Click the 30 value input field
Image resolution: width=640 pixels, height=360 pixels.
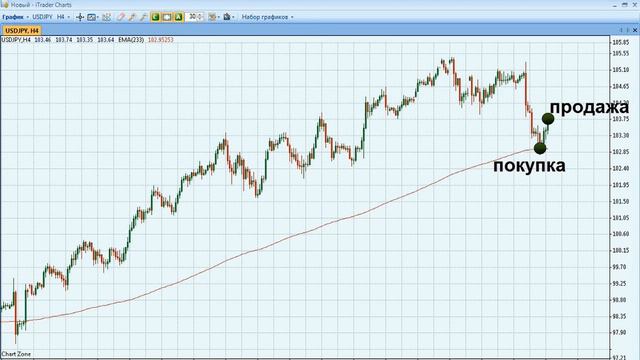coord(192,17)
